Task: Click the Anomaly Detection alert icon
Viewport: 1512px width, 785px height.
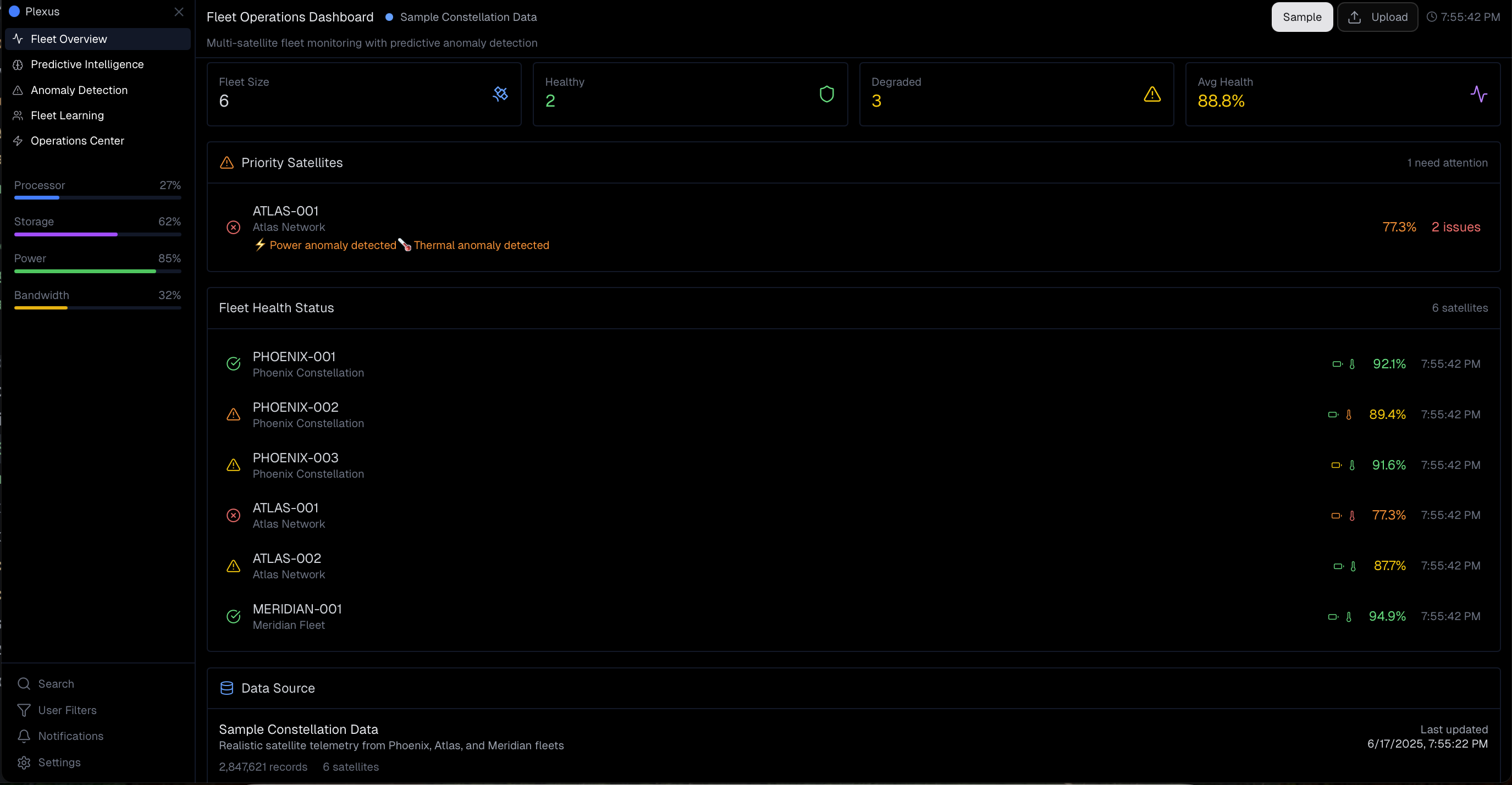Action: (x=18, y=90)
